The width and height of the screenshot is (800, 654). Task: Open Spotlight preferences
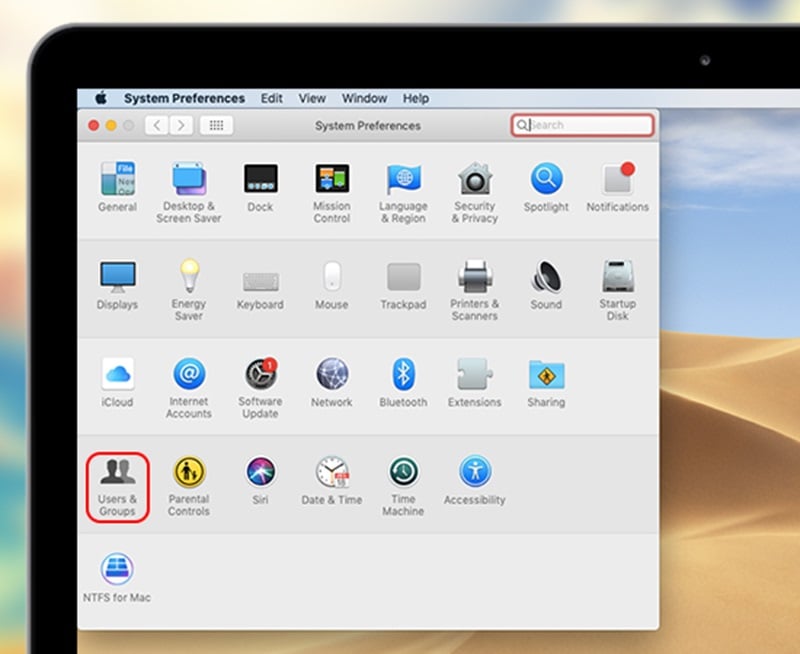(545, 178)
